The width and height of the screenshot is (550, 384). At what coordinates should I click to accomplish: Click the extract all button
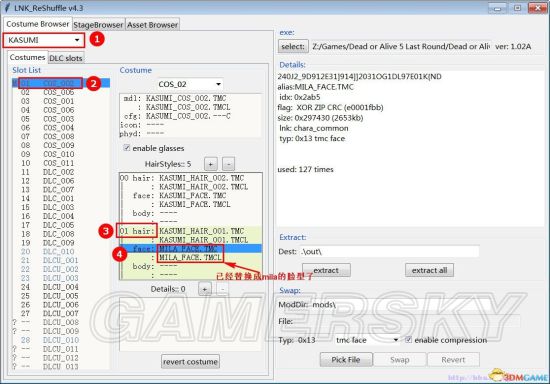click(x=429, y=270)
